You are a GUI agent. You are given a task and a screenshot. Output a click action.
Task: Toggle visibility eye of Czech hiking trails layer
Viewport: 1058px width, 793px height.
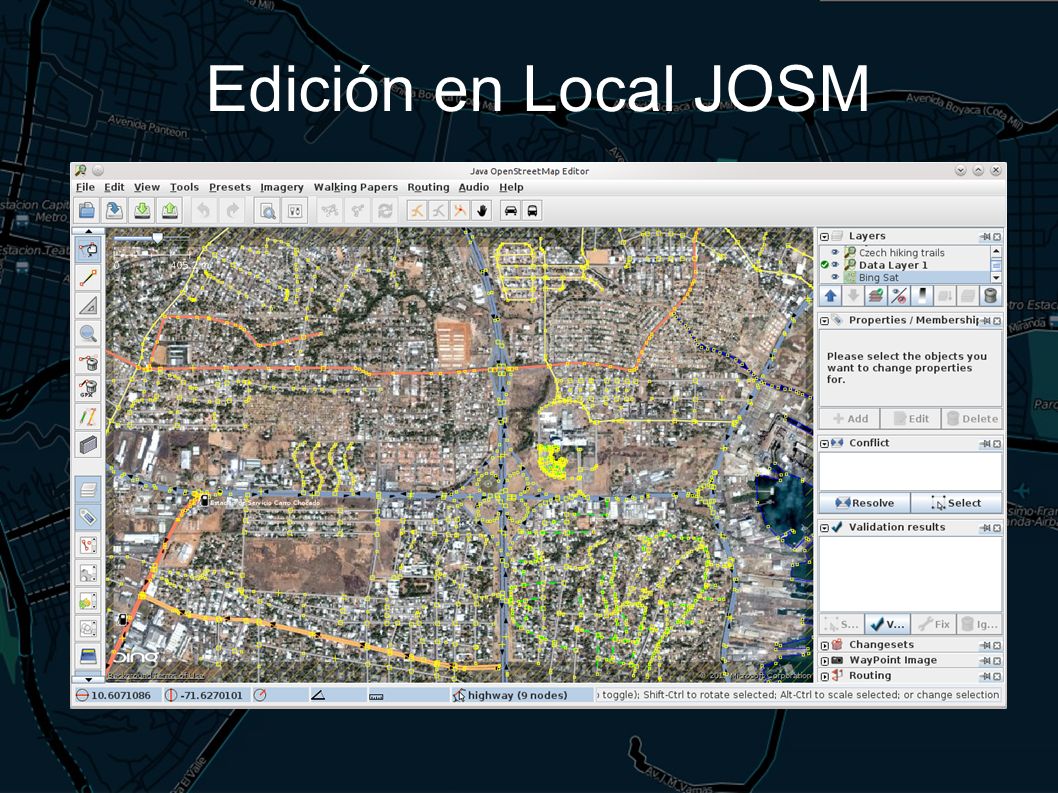pos(835,252)
